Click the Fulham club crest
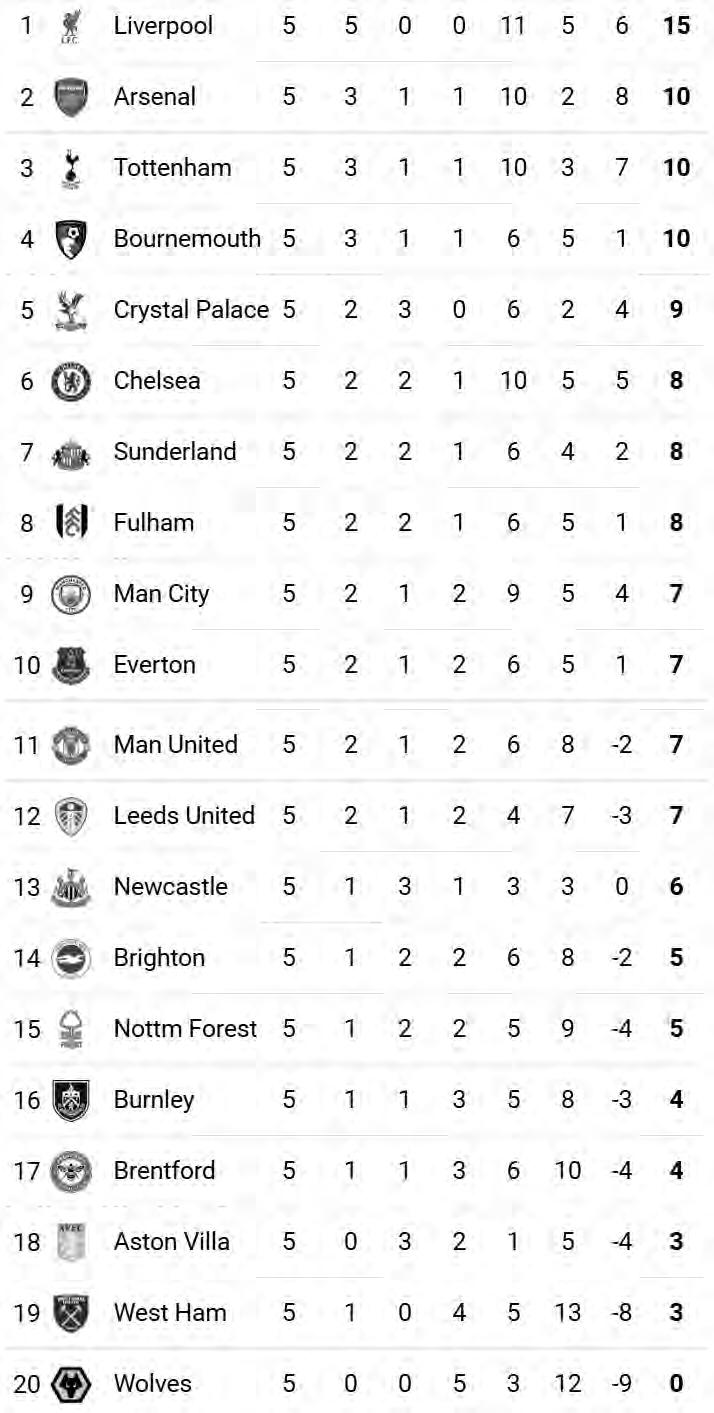This screenshot has height=1413, width=714. [70, 523]
